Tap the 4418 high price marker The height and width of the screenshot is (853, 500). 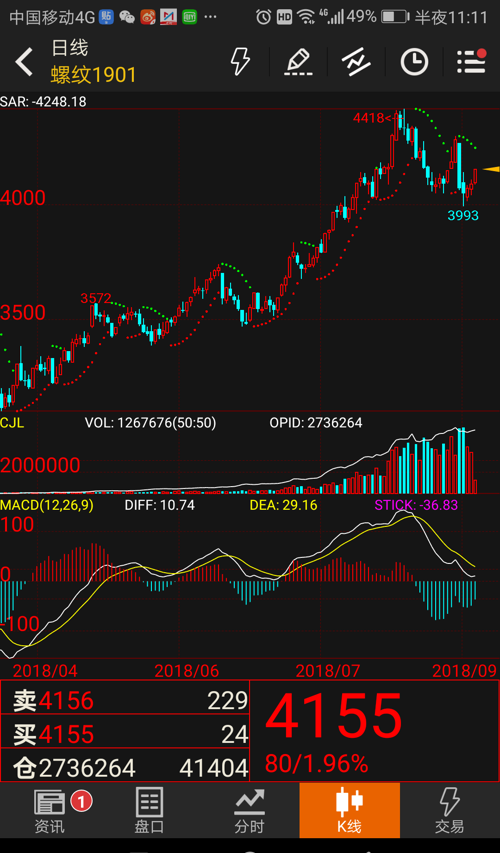372,118
